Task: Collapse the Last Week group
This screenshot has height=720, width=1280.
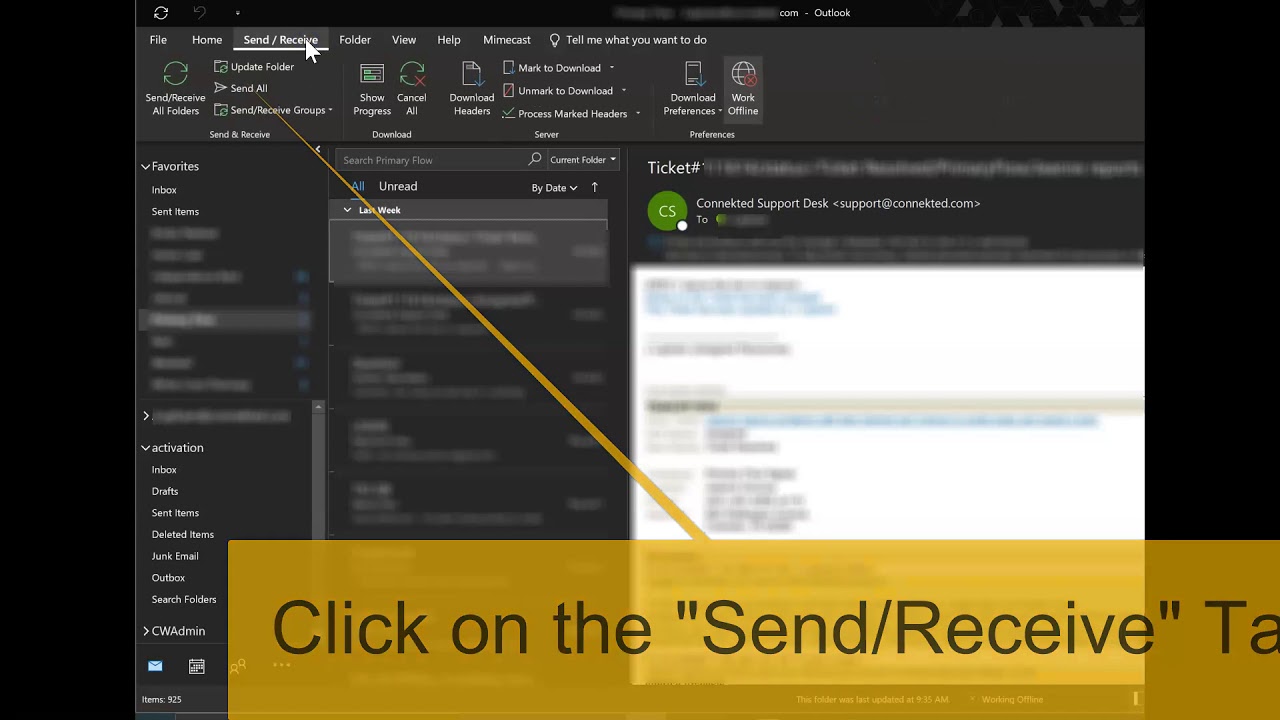Action: click(x=347, y=210)
